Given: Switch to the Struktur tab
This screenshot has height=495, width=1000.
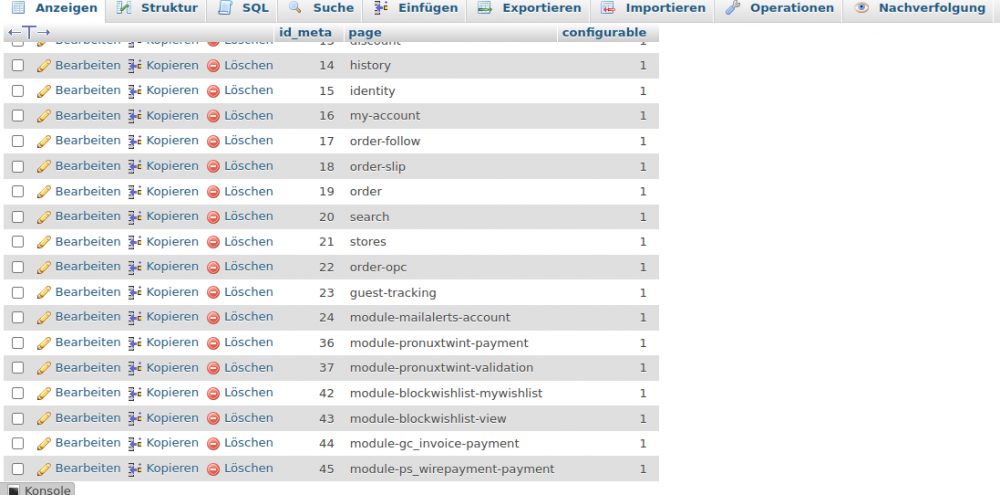Looking at the screenshot, I should click(156, 9).
